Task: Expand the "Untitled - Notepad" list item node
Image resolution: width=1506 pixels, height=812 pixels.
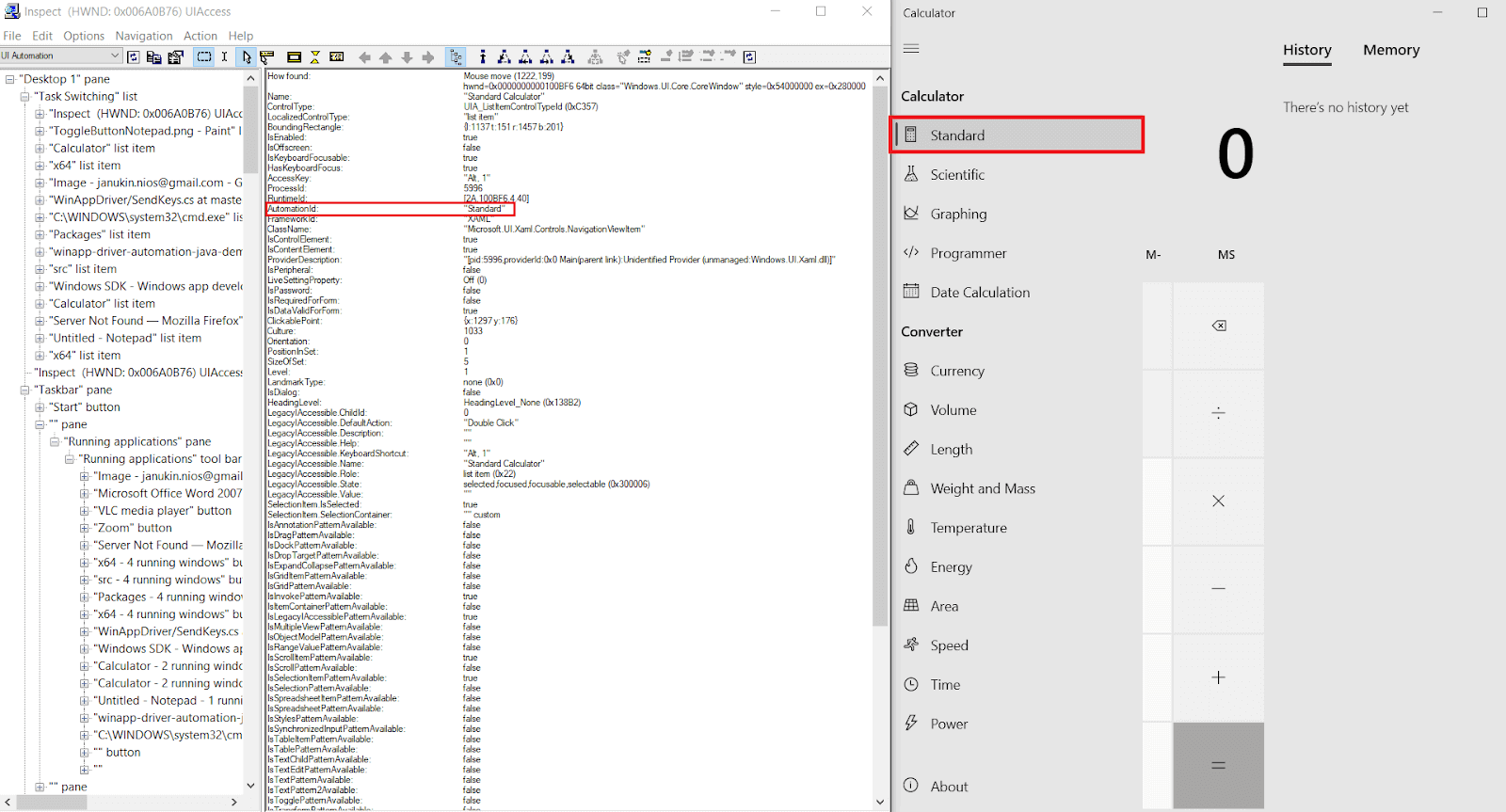Action: (40, 338)
